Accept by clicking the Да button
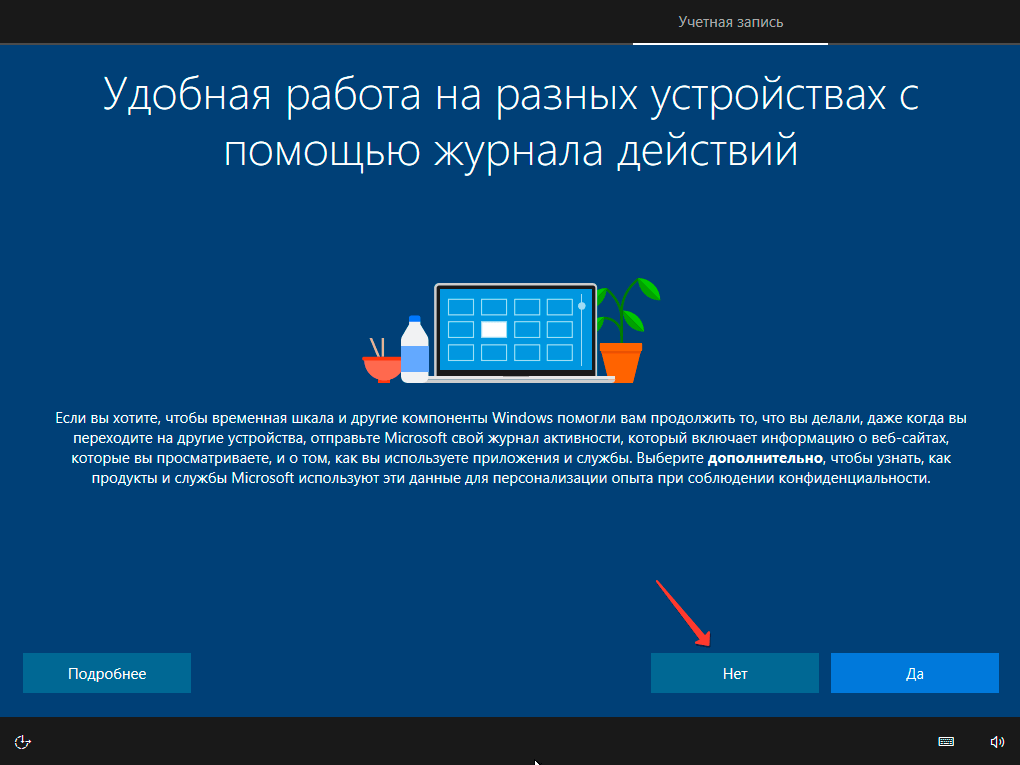1020x765 pixels. (x=914, y=673)
